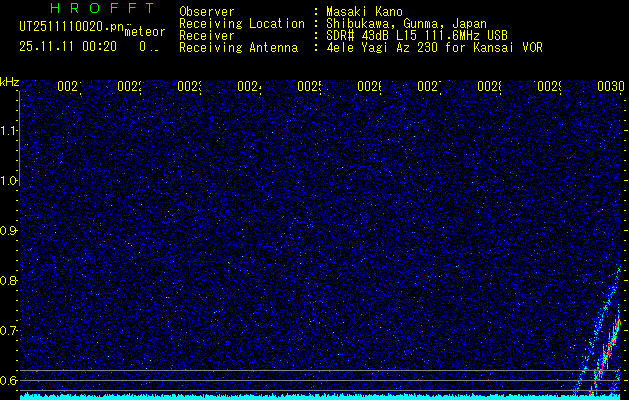The width and height of the screenshot is (629, 400).
Task: Click the 0.8 kHz frequency axis label
Action: pos(9,280)
